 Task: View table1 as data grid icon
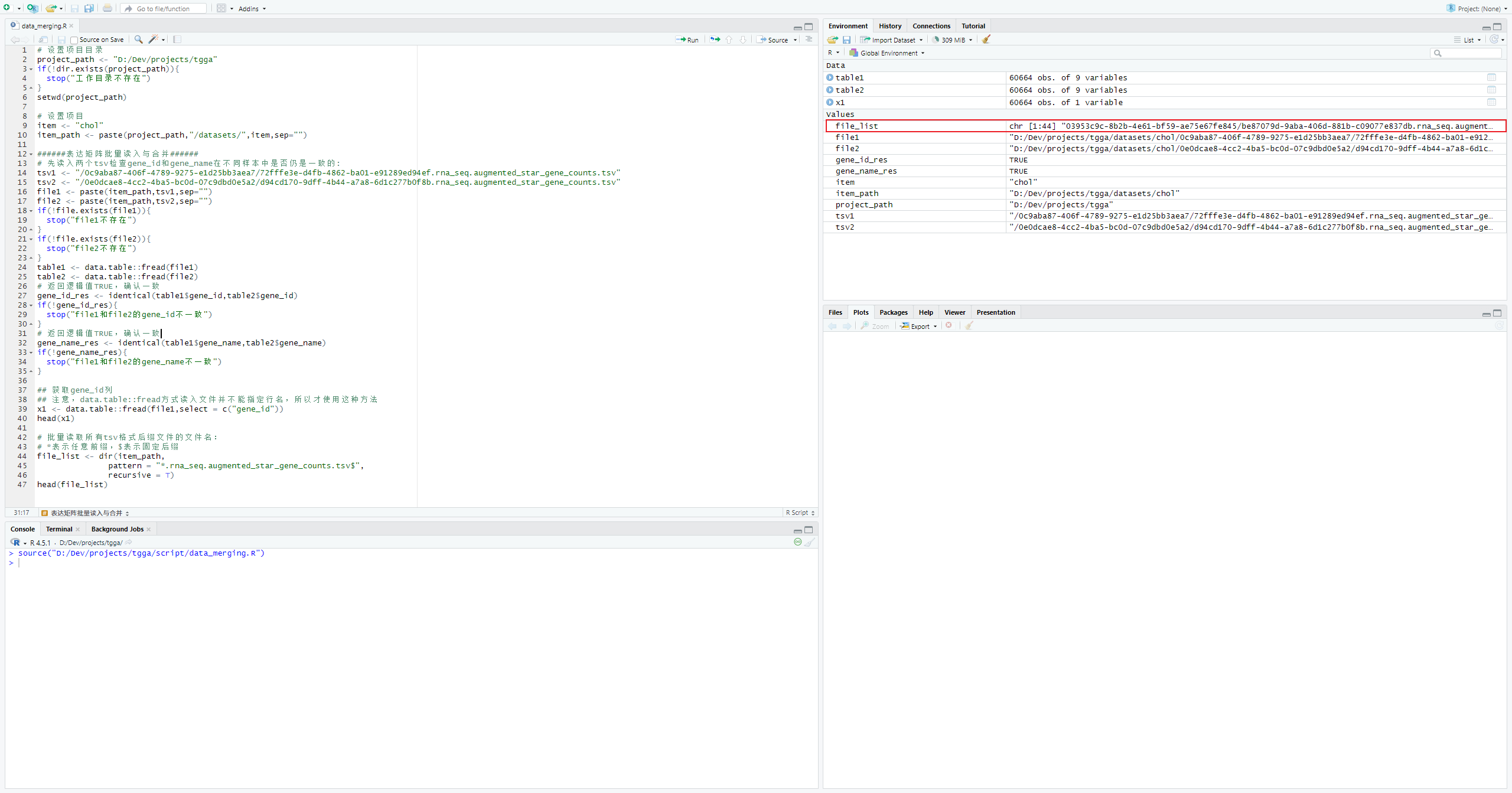coord(1491,77)
